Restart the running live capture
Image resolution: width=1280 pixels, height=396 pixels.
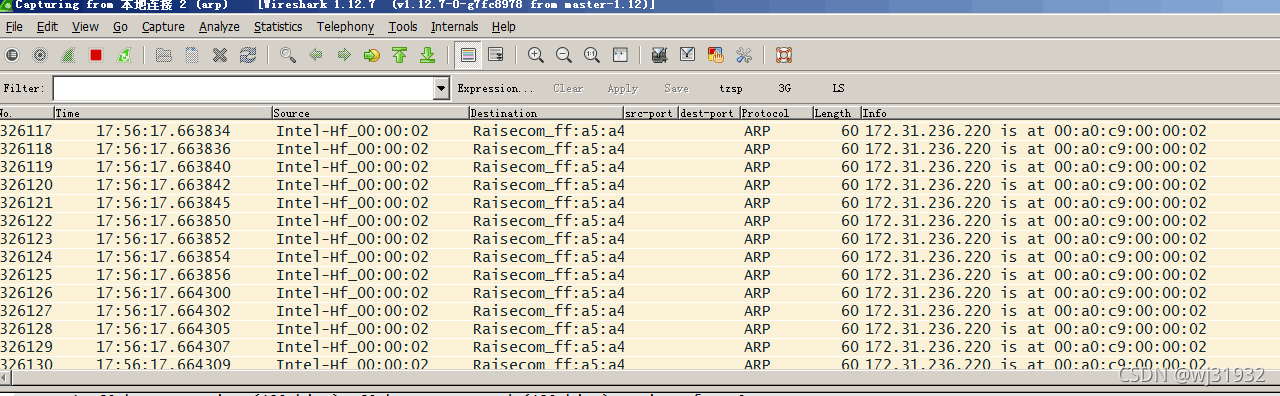(x=124, y=55)
